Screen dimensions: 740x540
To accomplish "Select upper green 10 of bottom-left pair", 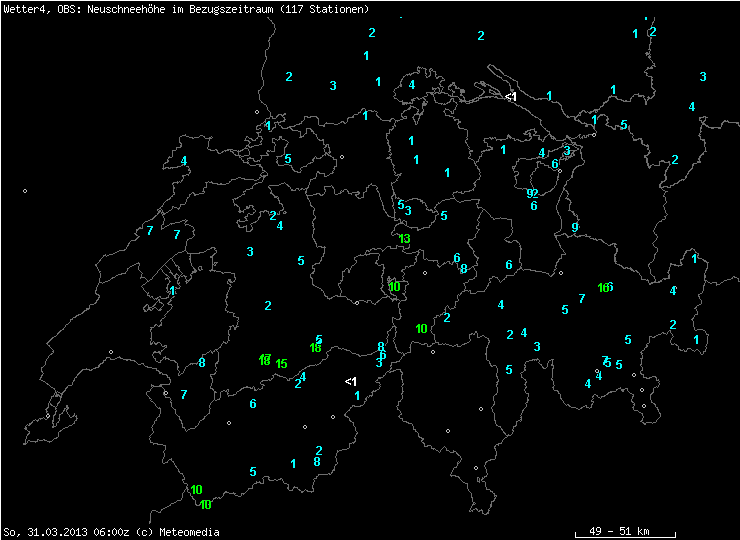I will click(x=196, y=490).
